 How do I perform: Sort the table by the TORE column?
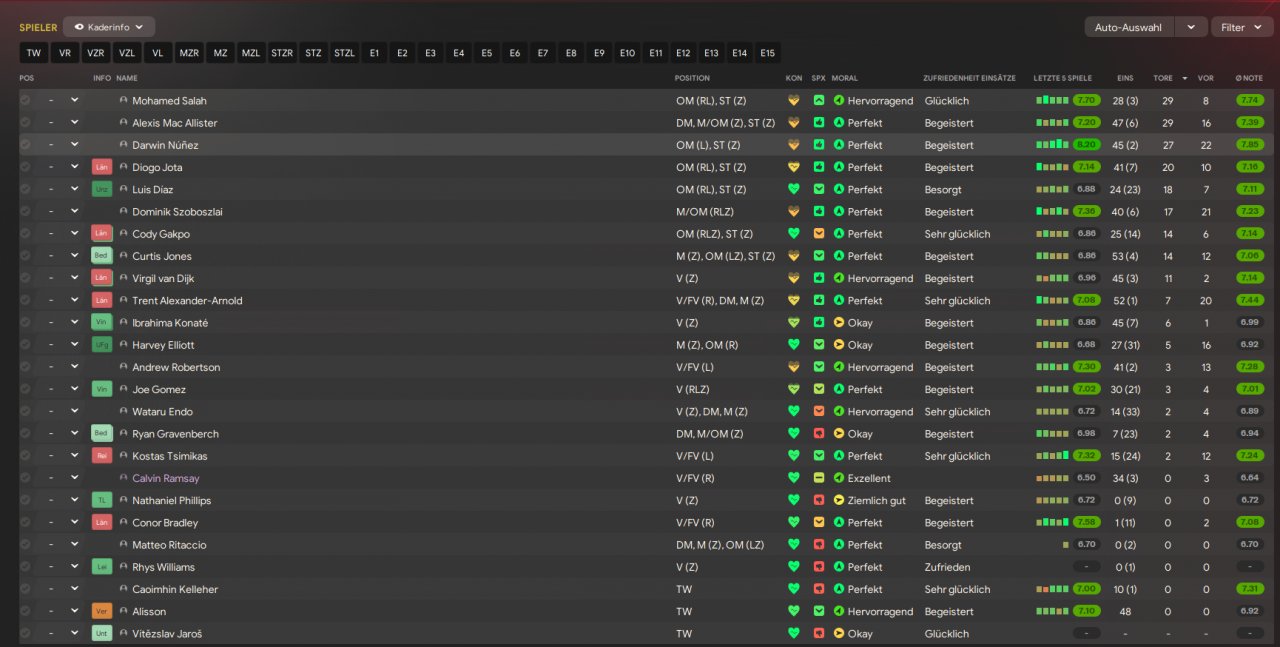(x=1163, y=78)
